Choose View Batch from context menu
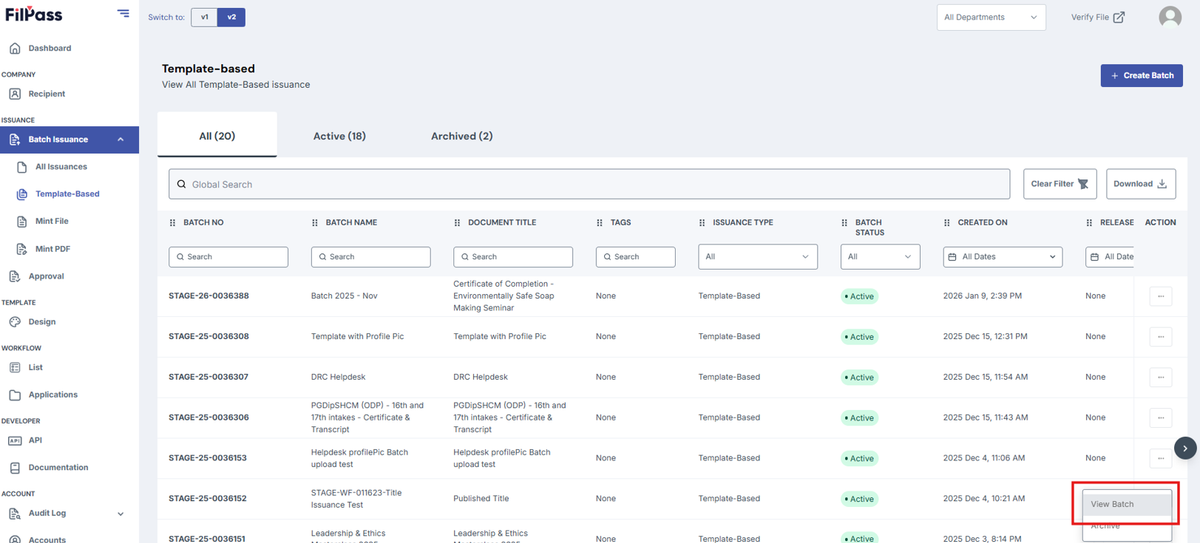 tap(1127, 504)
